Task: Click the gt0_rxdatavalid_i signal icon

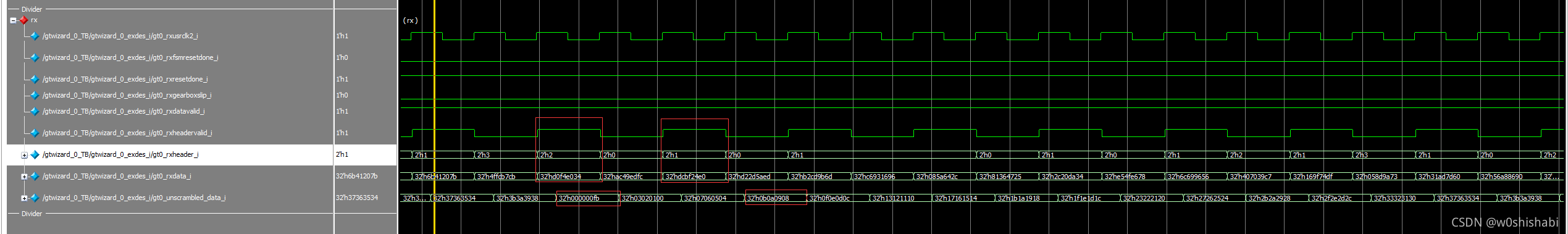Action: pyautogui.click(x=35, y=111)
